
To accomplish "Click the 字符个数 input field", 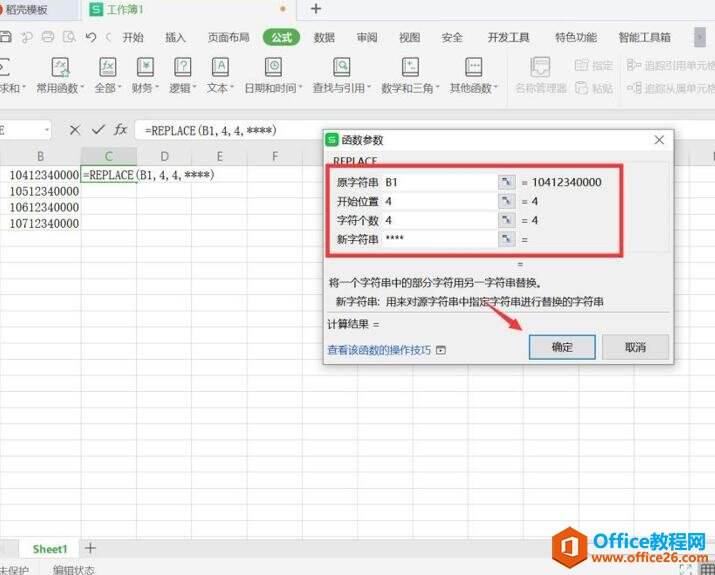I will (x=440, y=220).
